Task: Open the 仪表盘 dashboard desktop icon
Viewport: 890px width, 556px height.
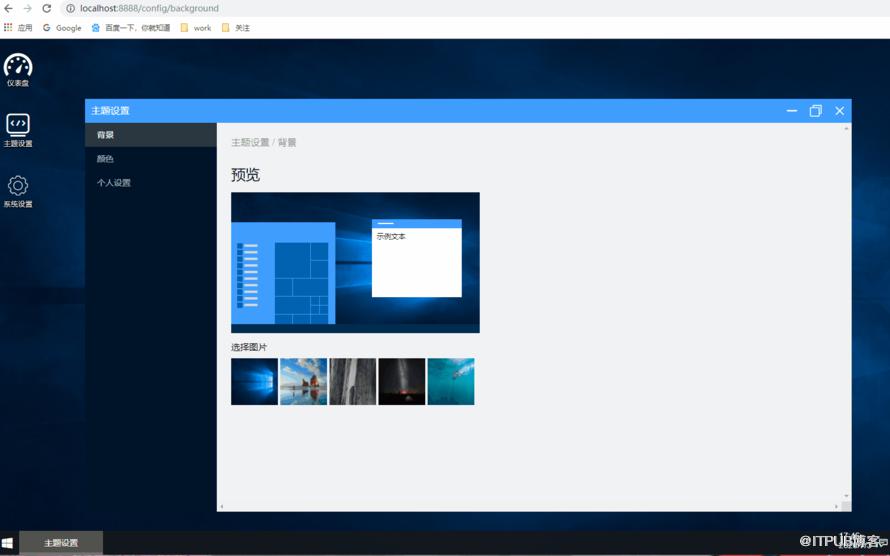Action: (18, 70)
